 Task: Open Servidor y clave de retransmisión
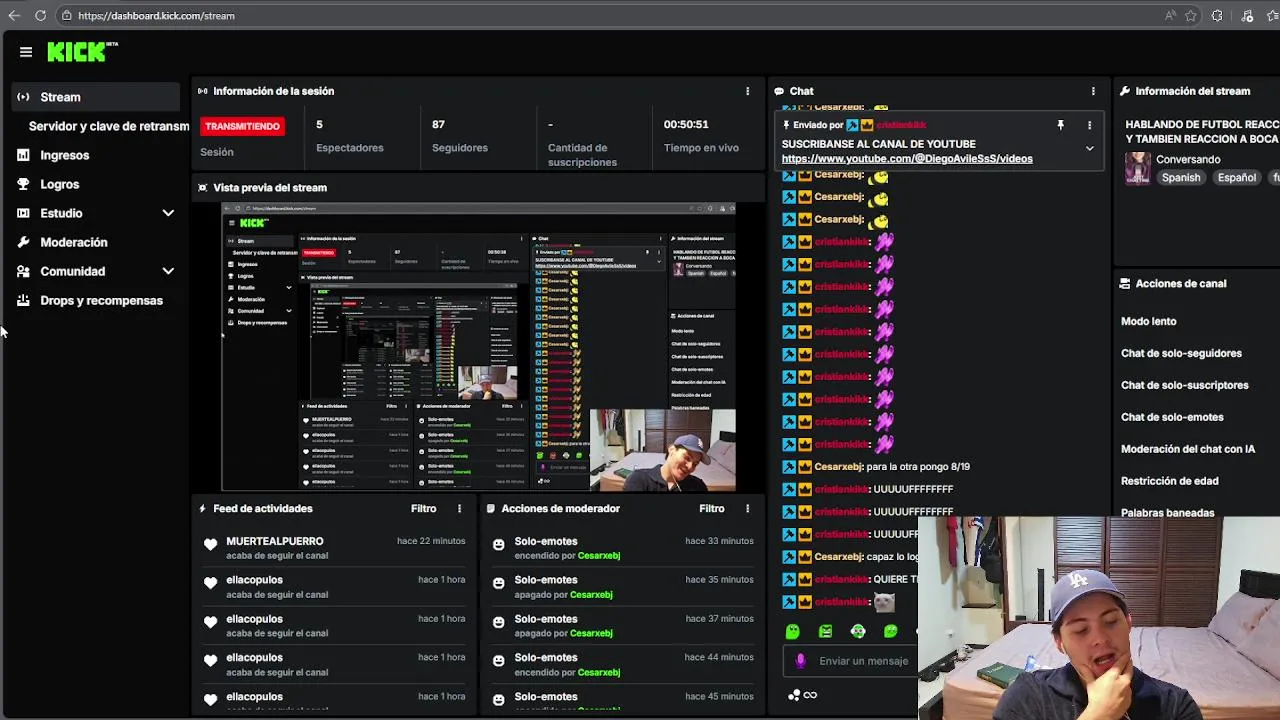coord(108,126)
